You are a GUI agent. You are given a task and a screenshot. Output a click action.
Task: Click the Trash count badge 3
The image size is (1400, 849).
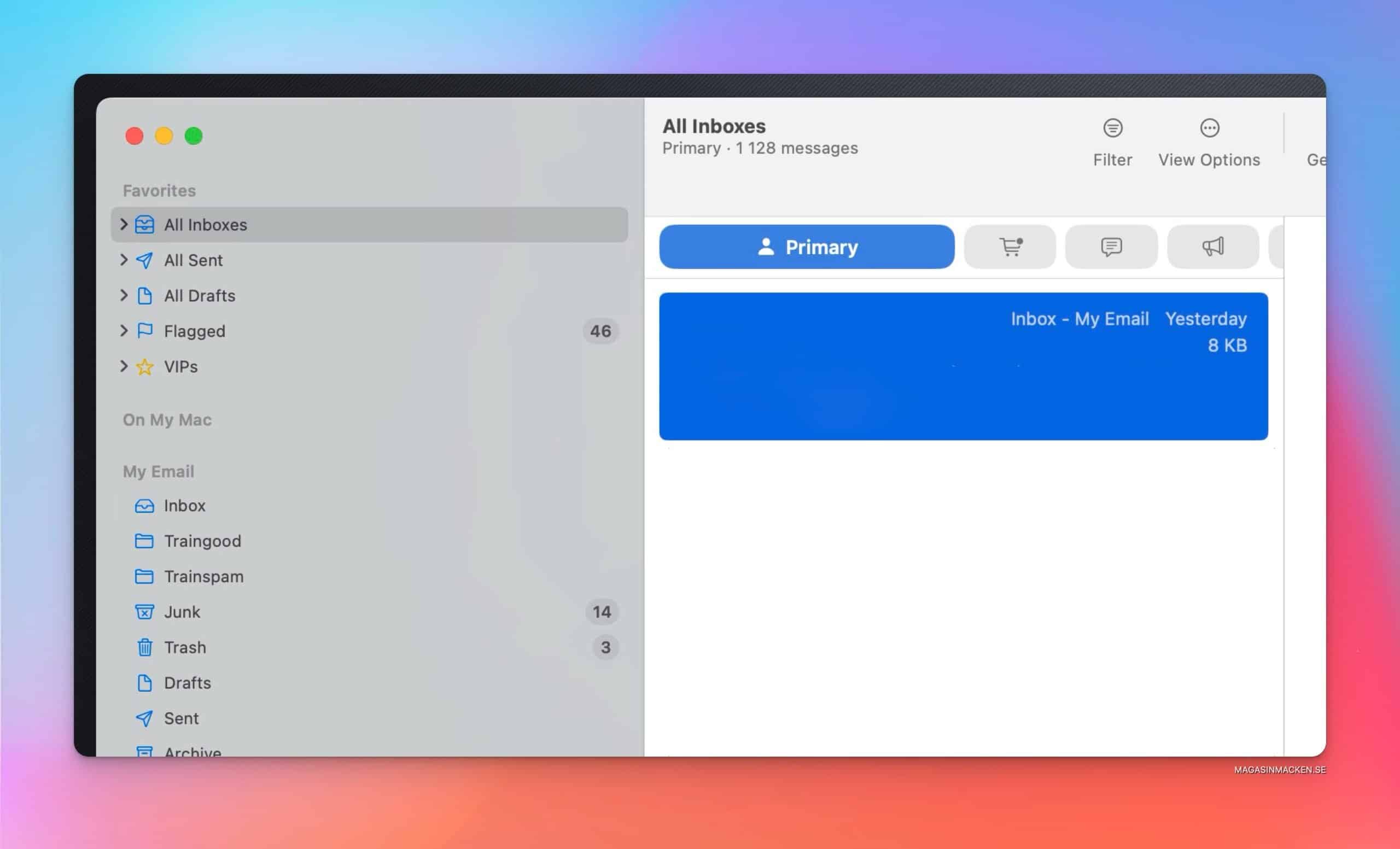(x=605, y=647)
